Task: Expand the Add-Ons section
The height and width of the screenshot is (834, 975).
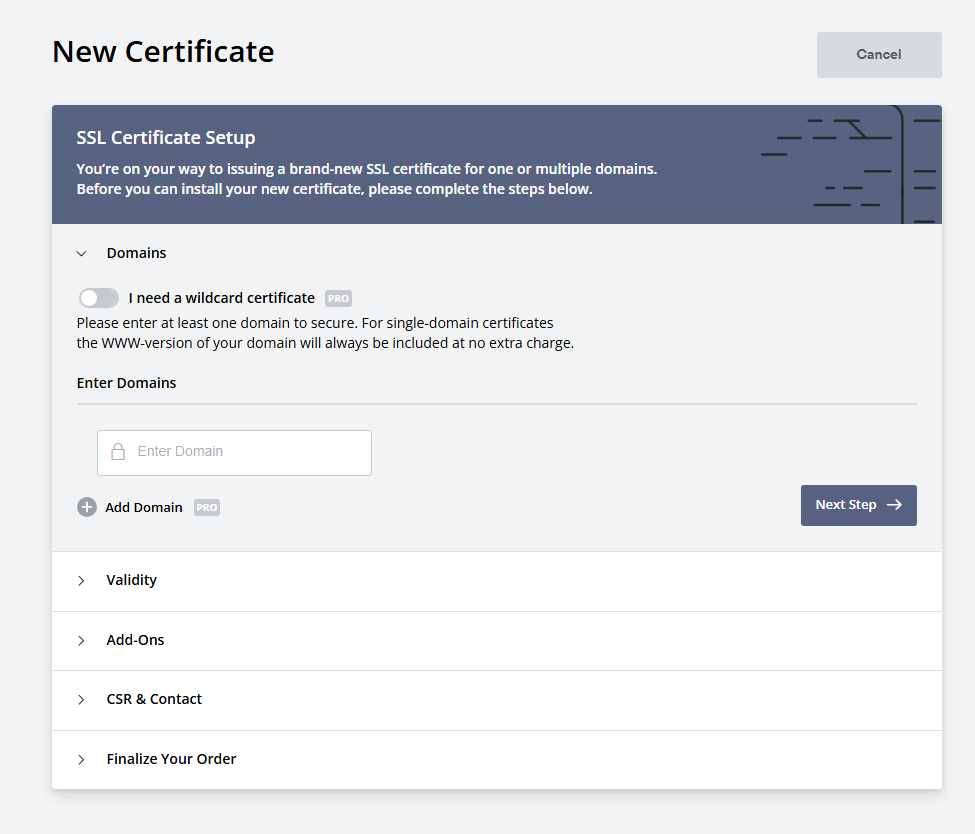Action: coord(81,640)
